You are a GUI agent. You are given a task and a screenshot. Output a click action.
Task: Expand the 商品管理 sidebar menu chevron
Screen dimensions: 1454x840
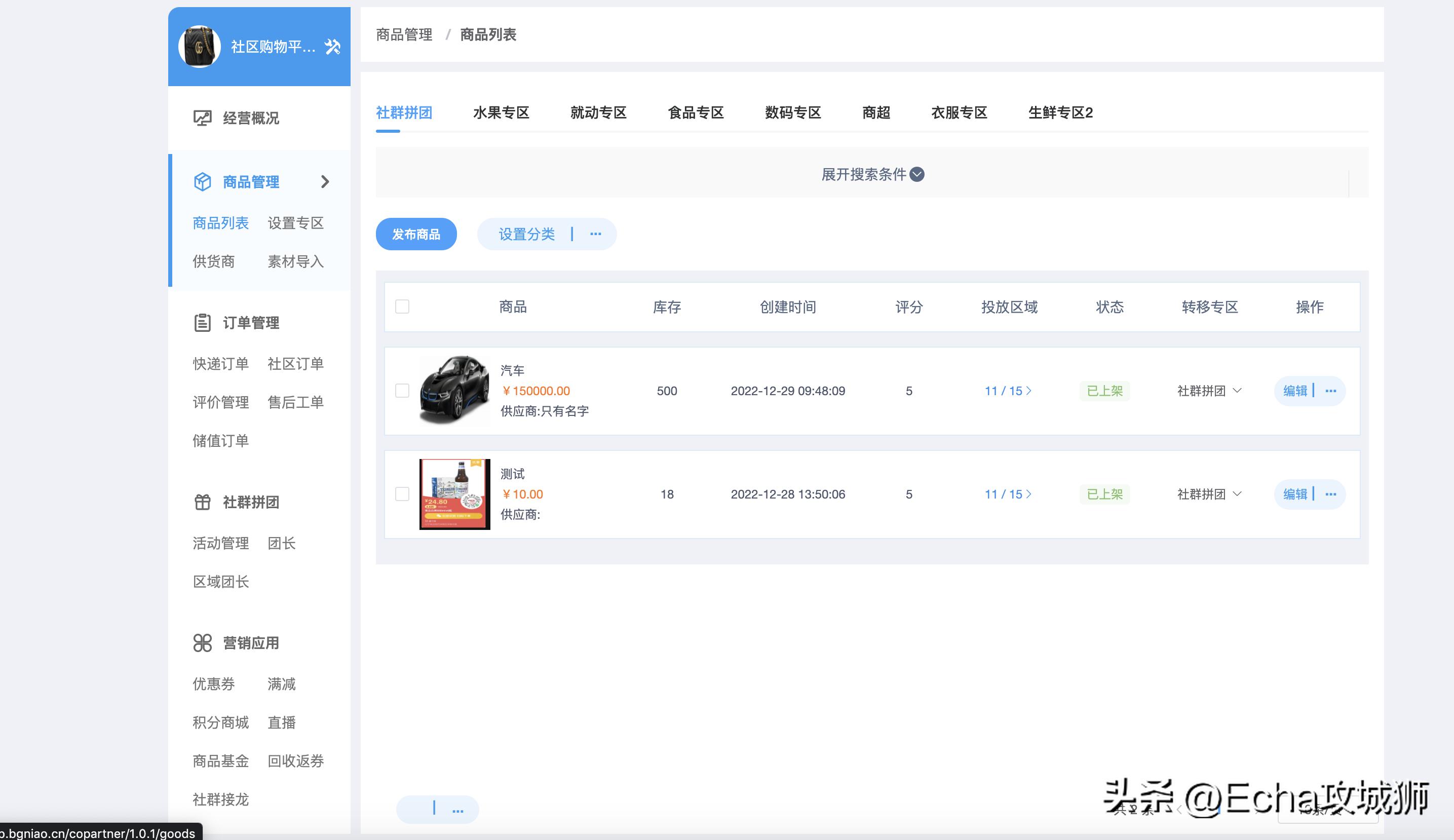(x=326, y=181)
